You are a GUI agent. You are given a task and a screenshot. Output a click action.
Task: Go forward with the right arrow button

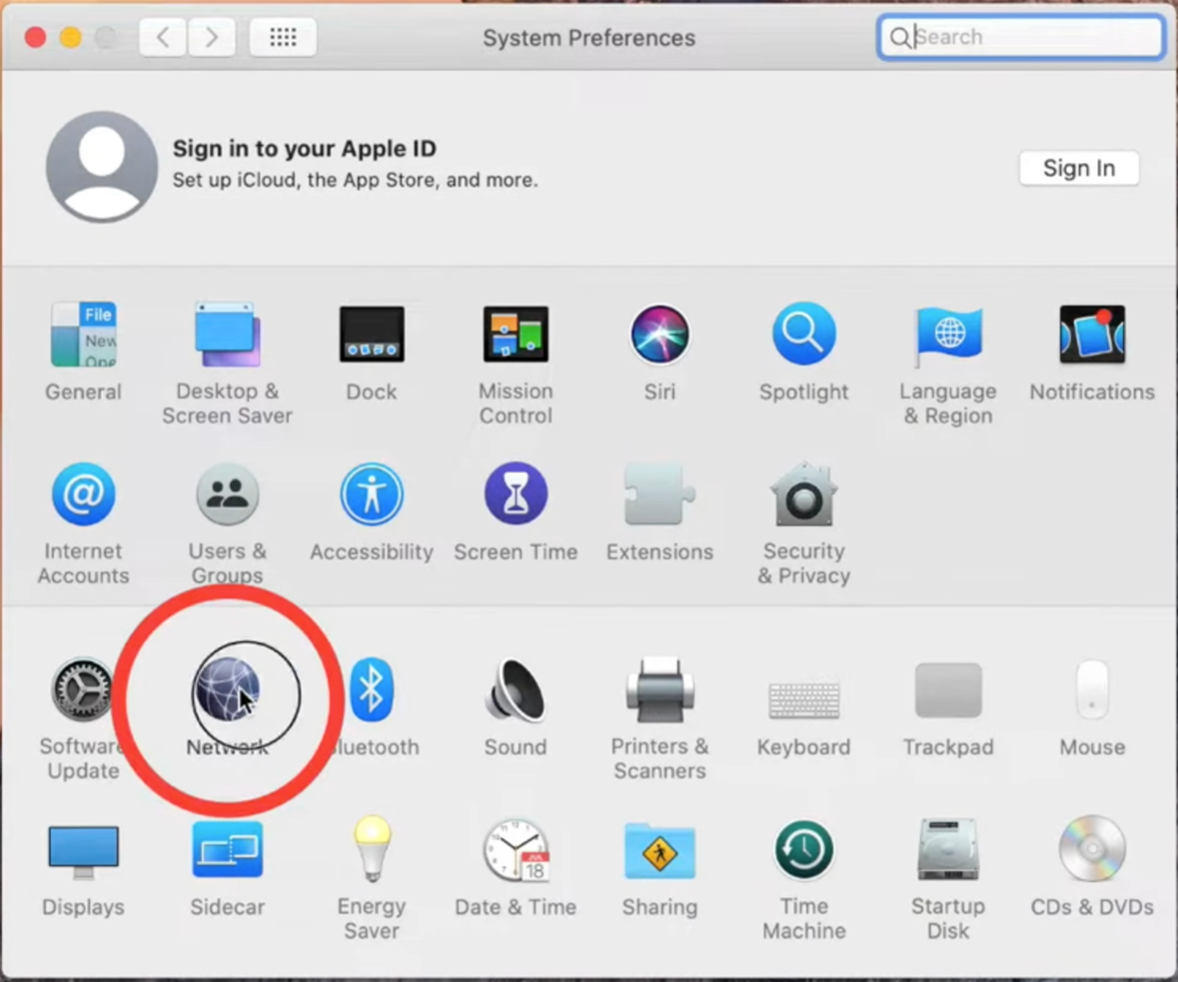(211, 37)
